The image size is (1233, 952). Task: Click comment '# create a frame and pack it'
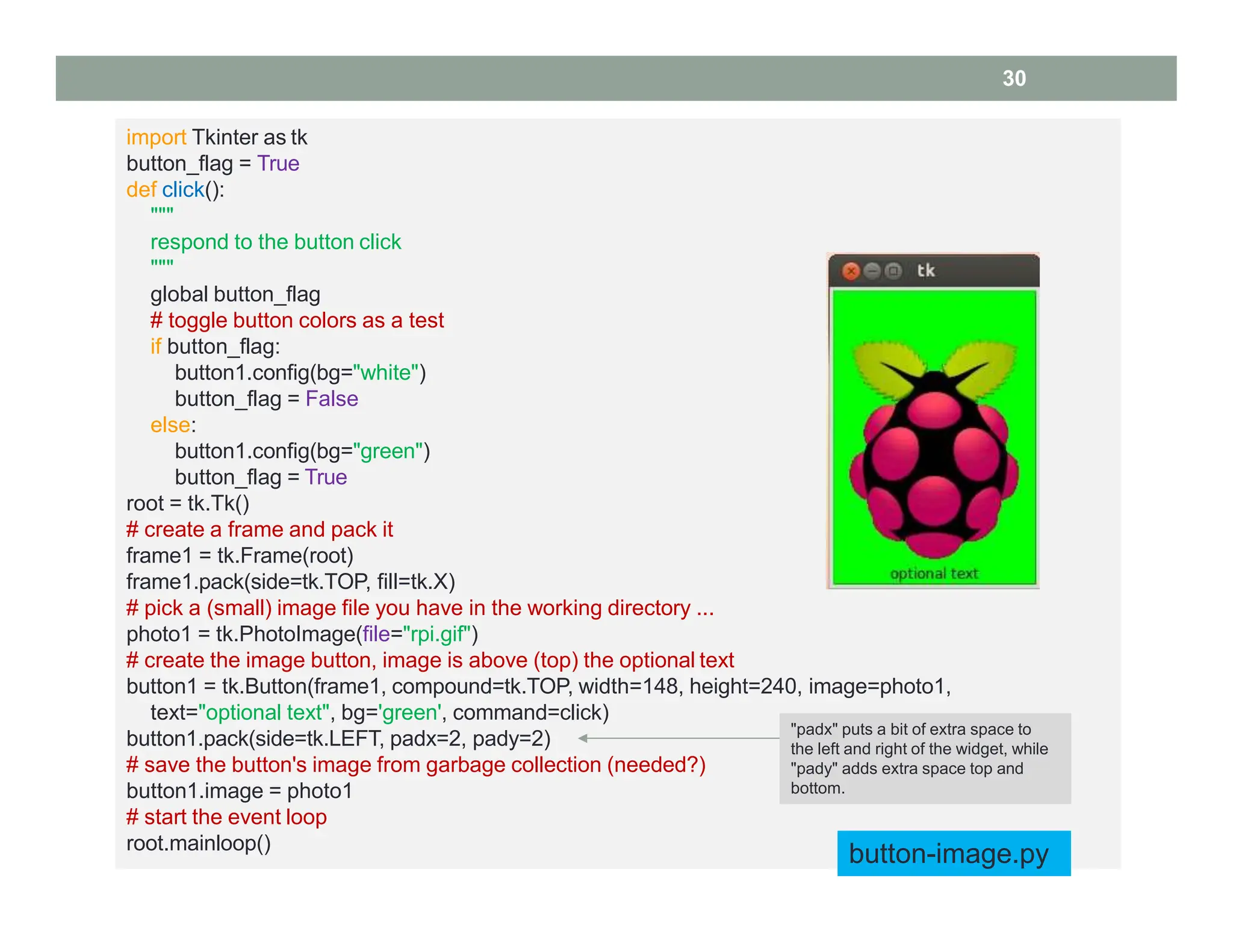tap(259, 530)
